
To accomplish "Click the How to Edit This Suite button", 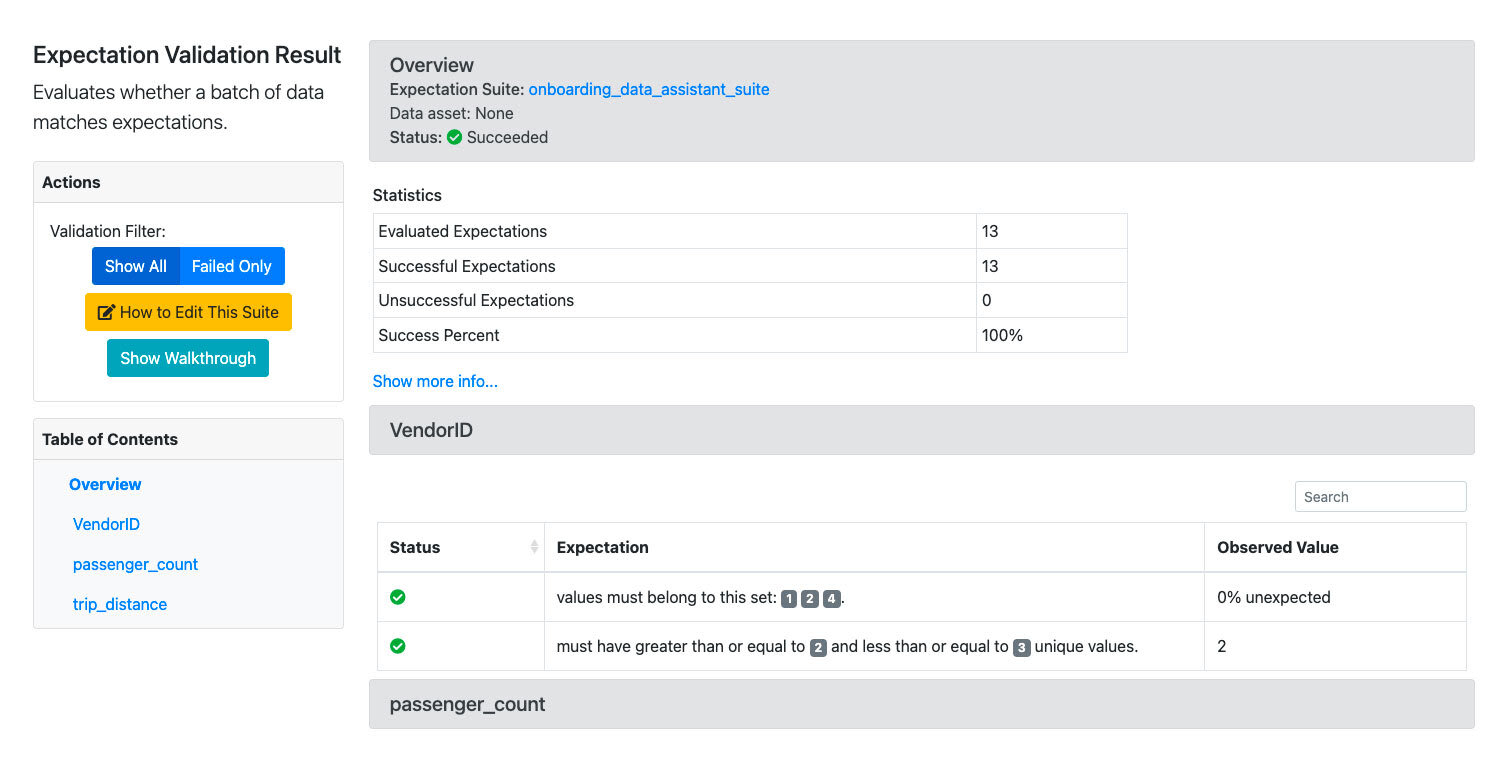I will pyautogui.click(x=188, y=312).
